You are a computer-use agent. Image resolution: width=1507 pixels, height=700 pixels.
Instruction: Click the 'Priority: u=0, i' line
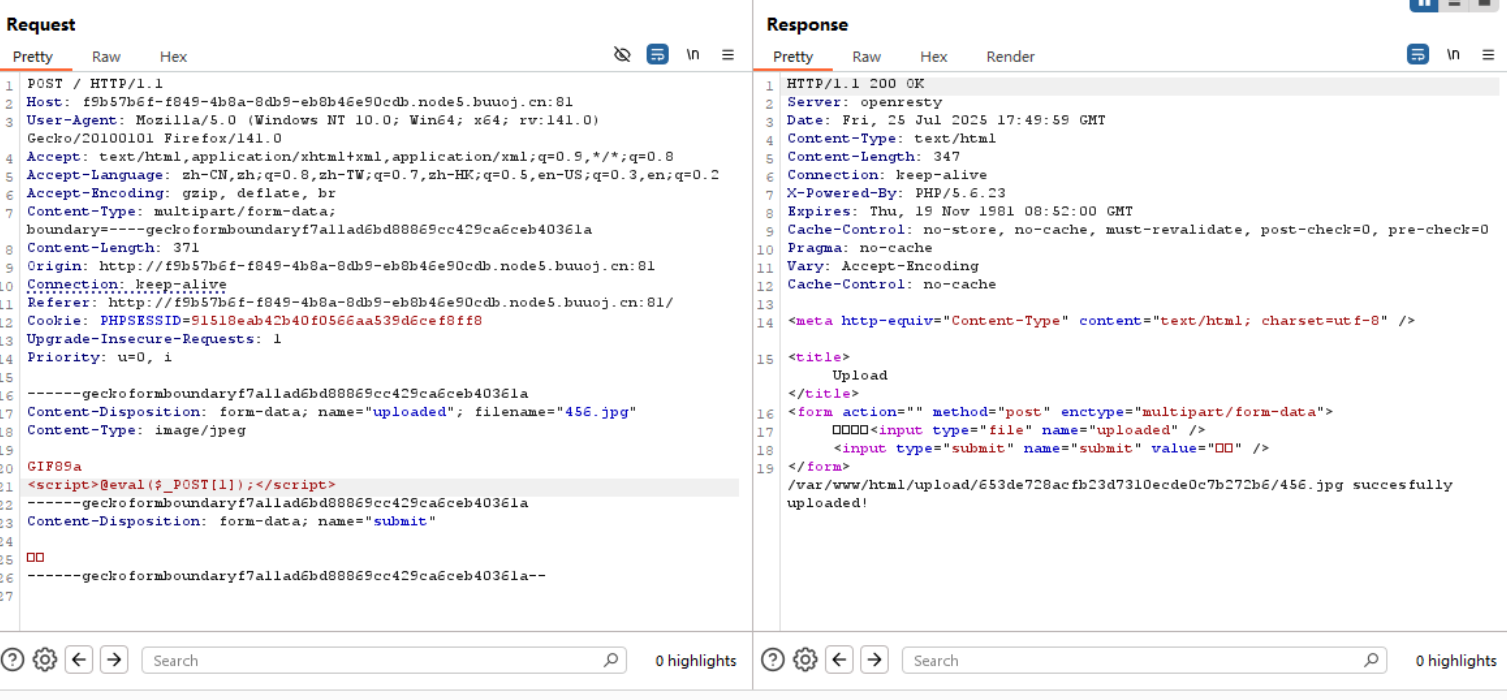(100, 357)
